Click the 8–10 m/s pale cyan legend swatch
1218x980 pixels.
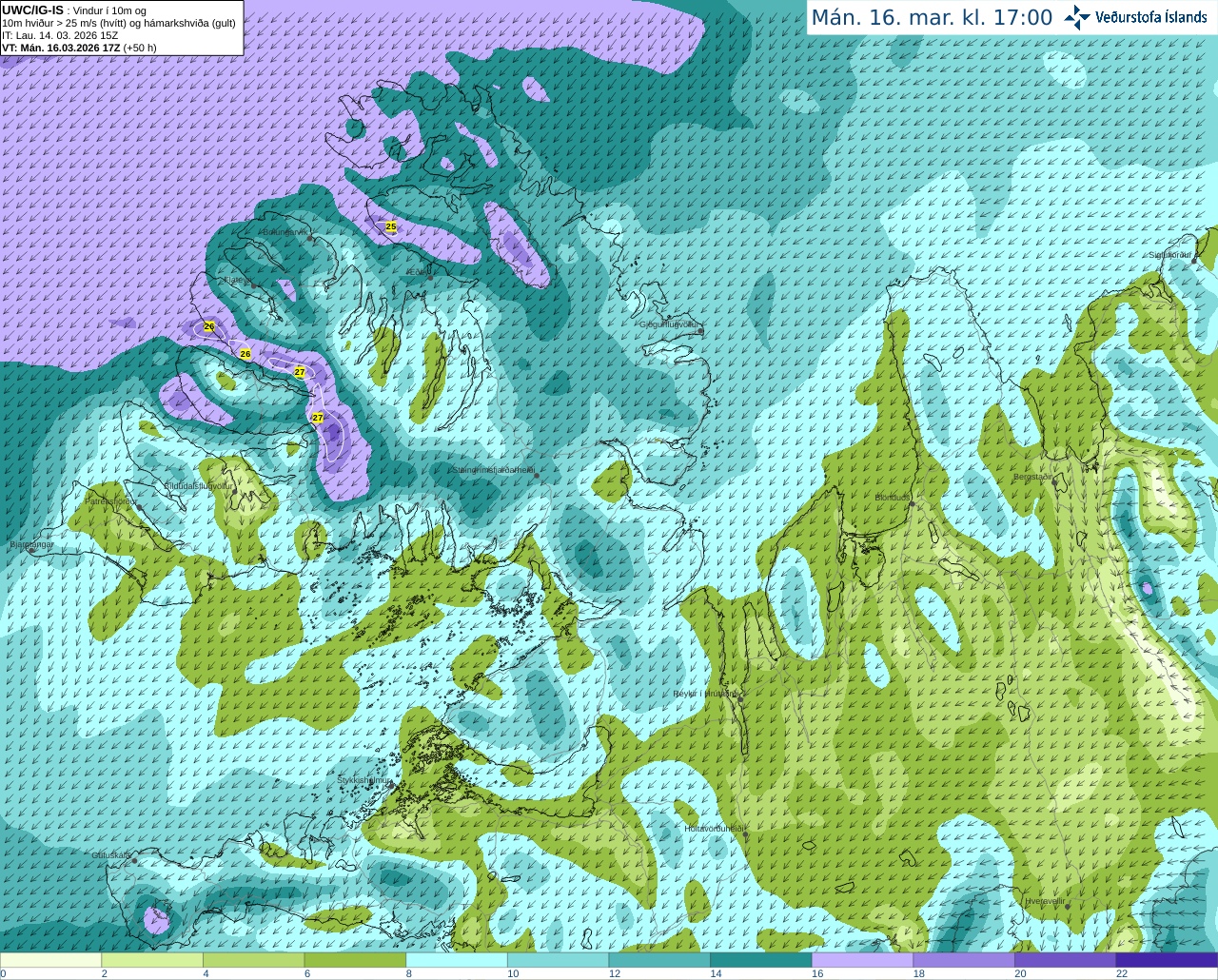(x=457, y=959)
